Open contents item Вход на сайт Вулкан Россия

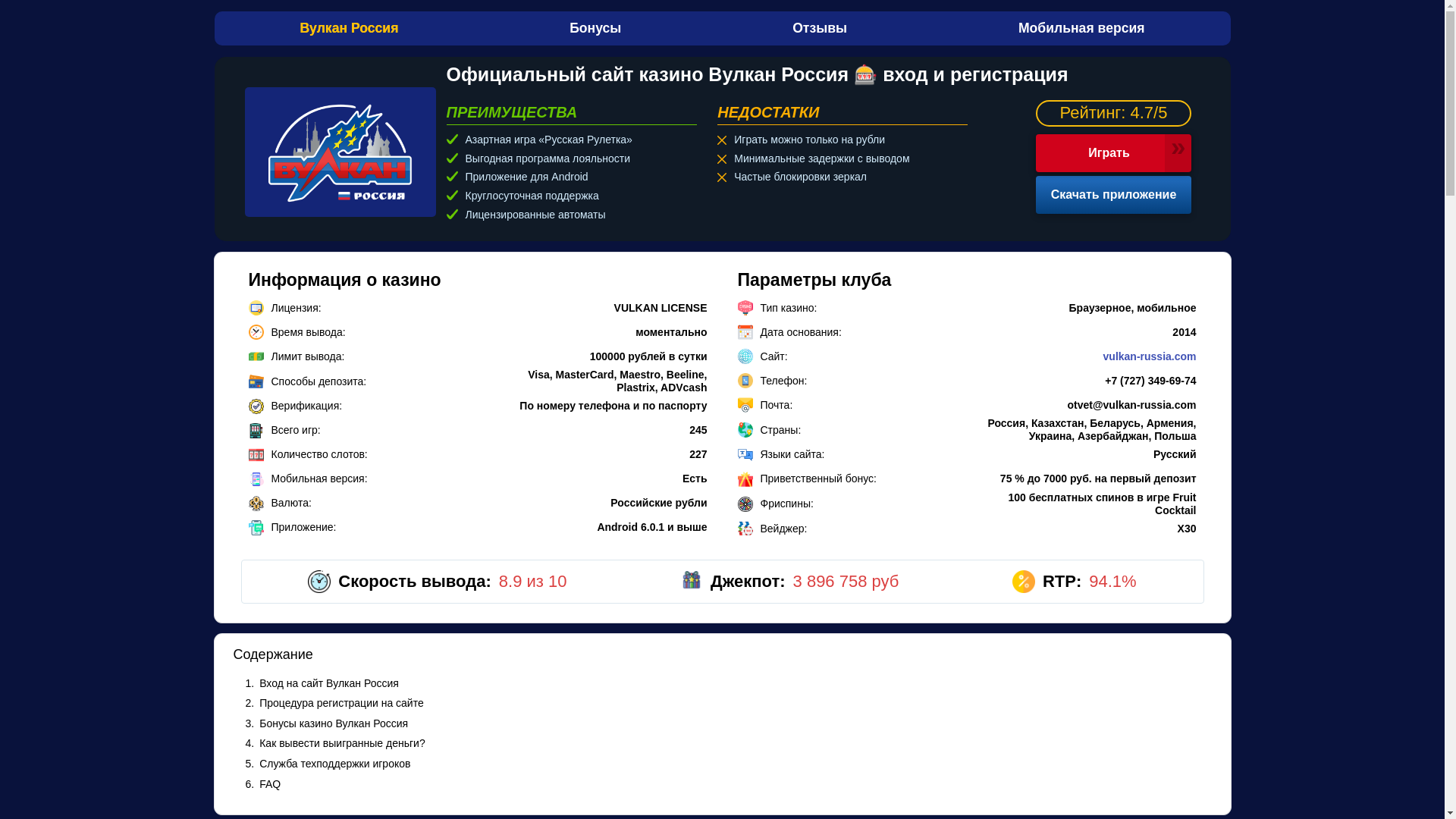pos(329,683)
